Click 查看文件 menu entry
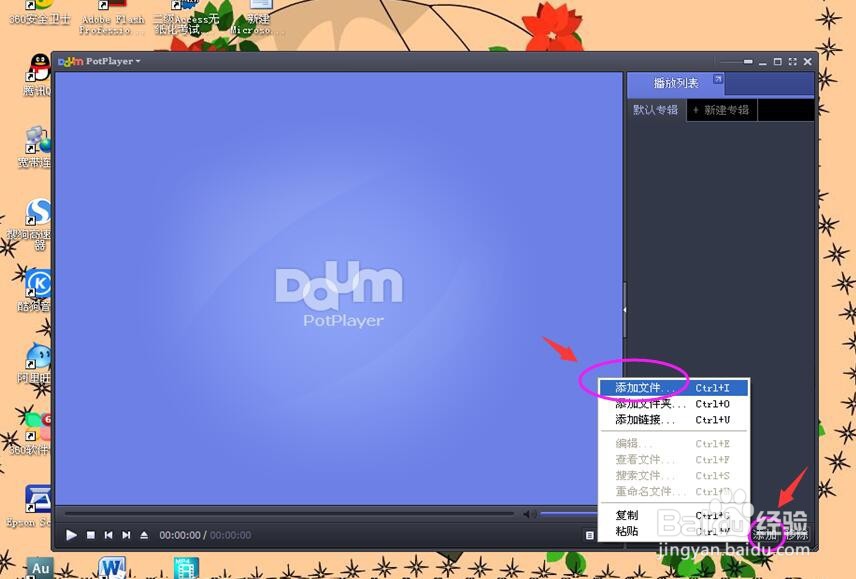The width and height of the screenshot is (856, 579). pyautogui.click(x=674, y=459)
